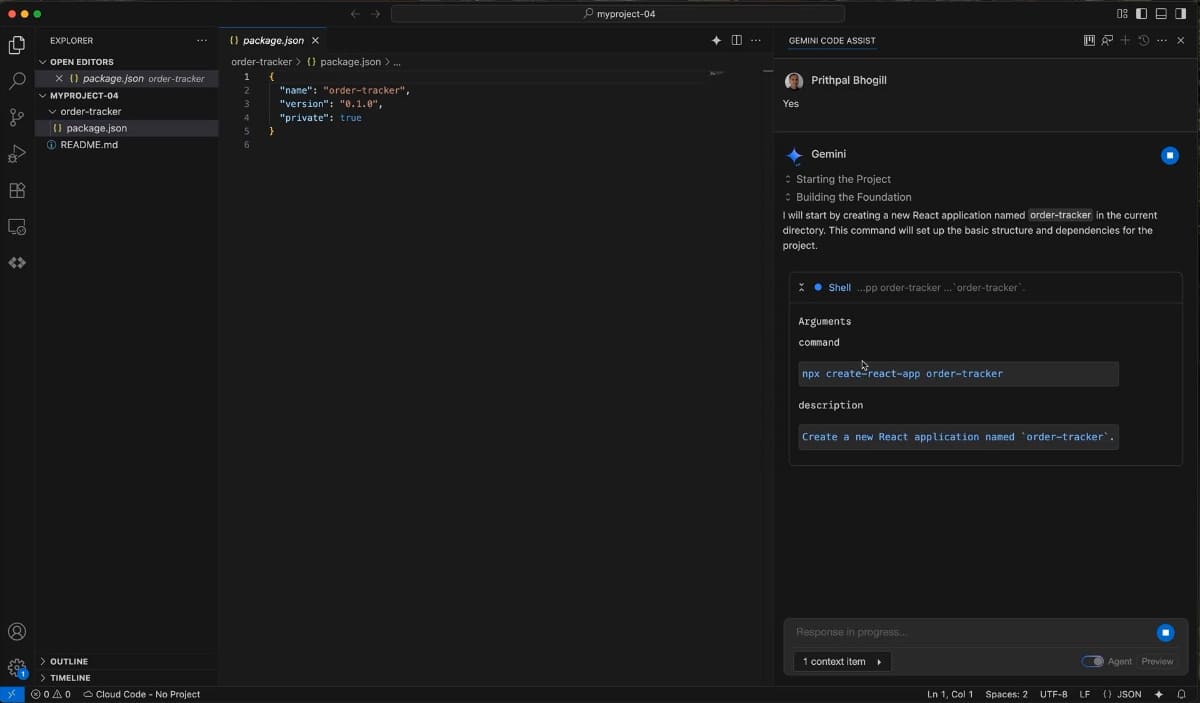Image resolution: width=1200 pixels, height=703 pixels.
Task: Click Gemini sparkle status bar icon
Action: point(1159,694)
